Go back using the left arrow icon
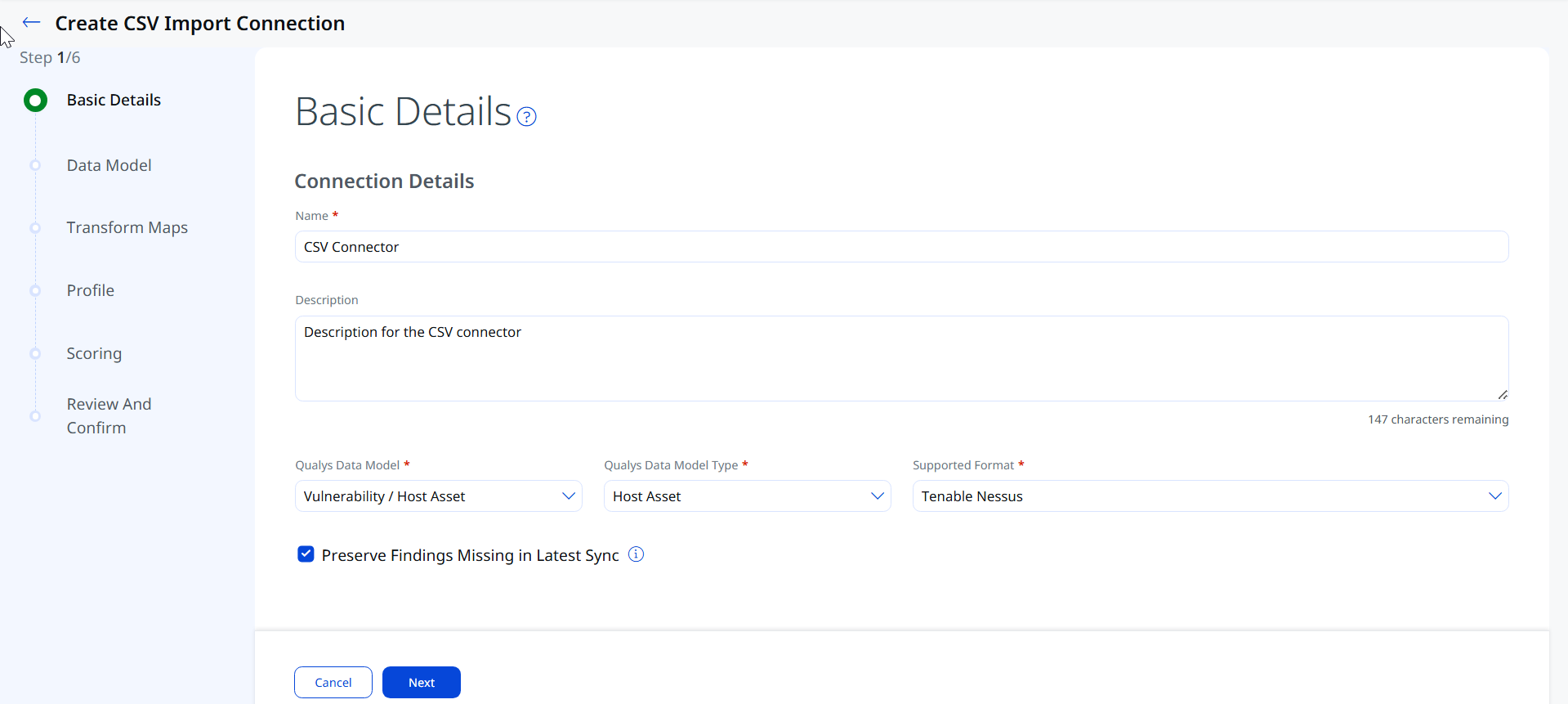The image size is (1568, 704). [x=32, y=22]
